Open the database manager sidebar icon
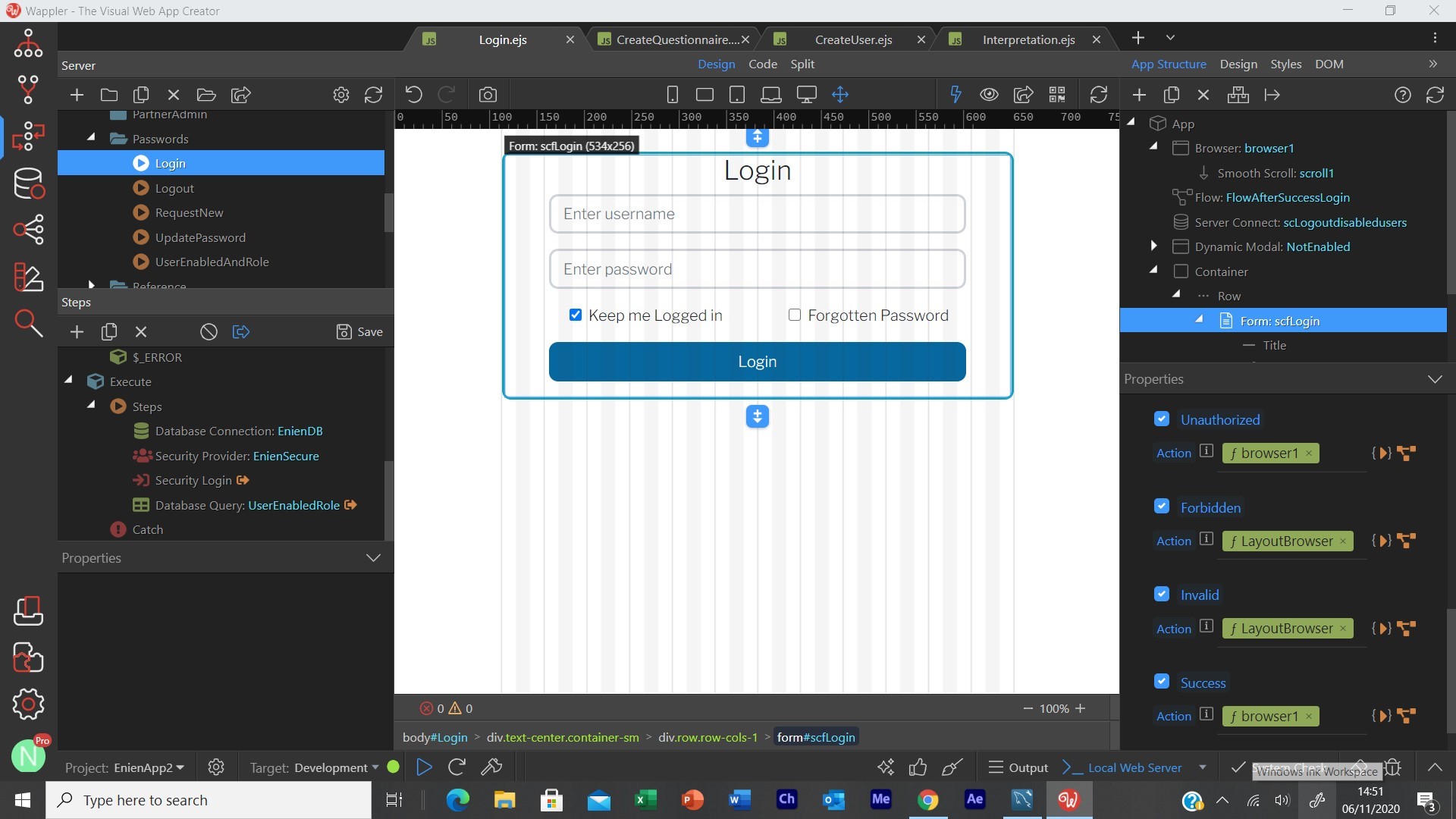 (28, 184)
